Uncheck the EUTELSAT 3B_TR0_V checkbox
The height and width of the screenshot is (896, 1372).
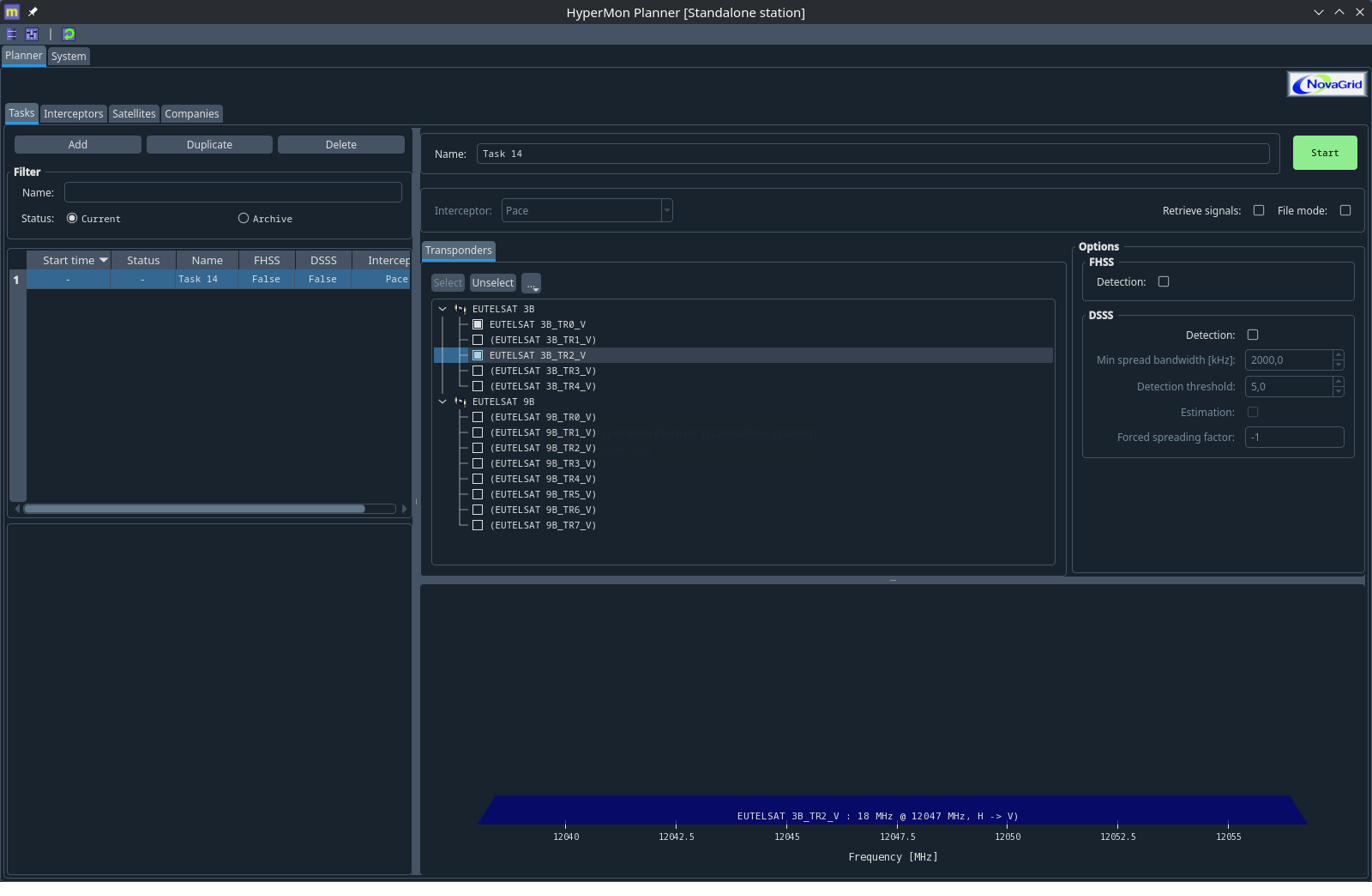pos(478,324)
